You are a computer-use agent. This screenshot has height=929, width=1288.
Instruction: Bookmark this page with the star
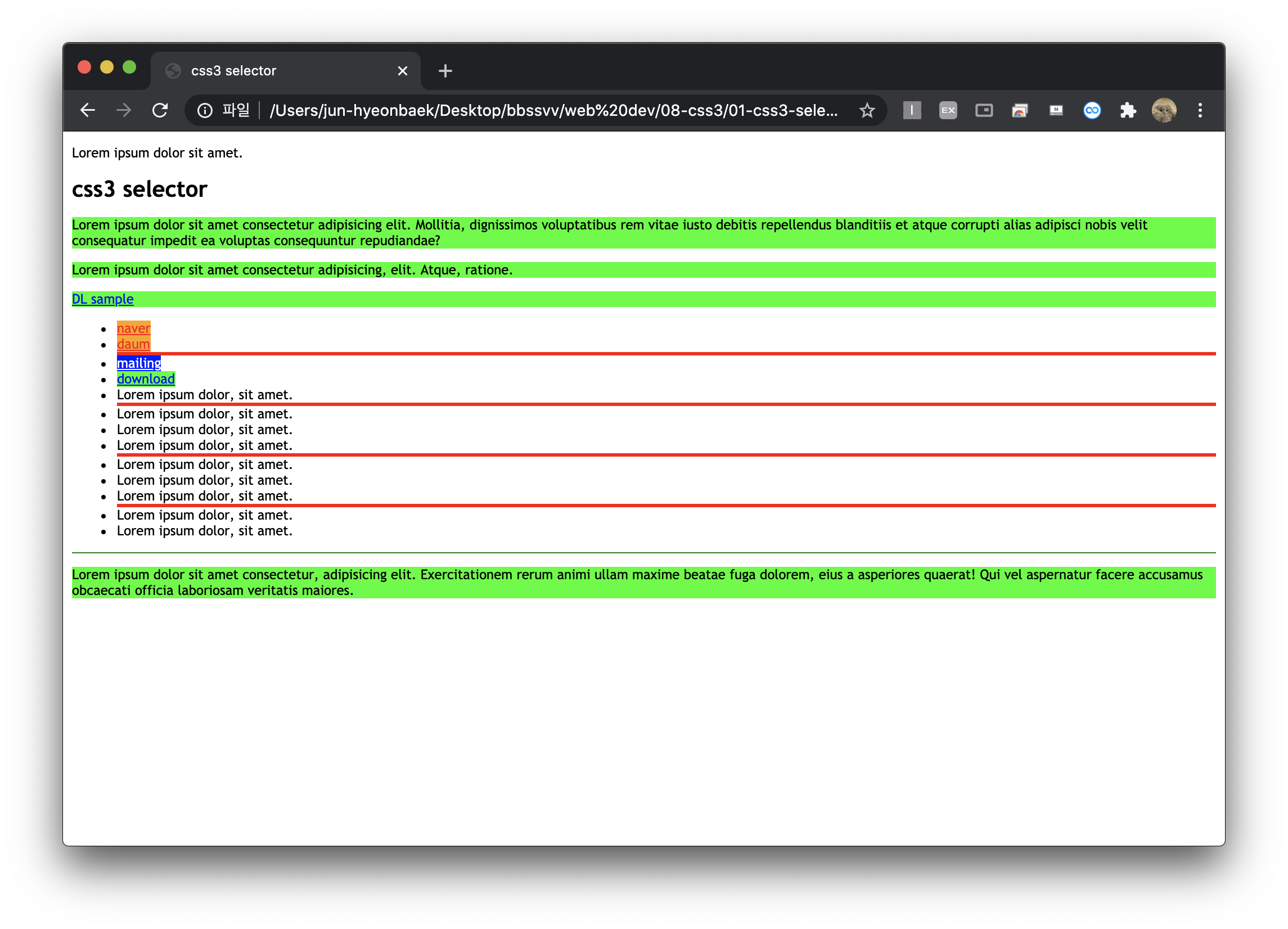tap(867, 110)
